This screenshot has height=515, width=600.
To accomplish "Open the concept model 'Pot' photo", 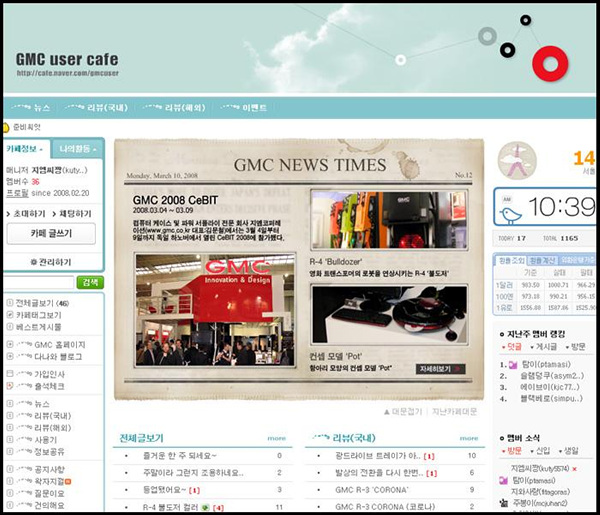I will 389,315.
